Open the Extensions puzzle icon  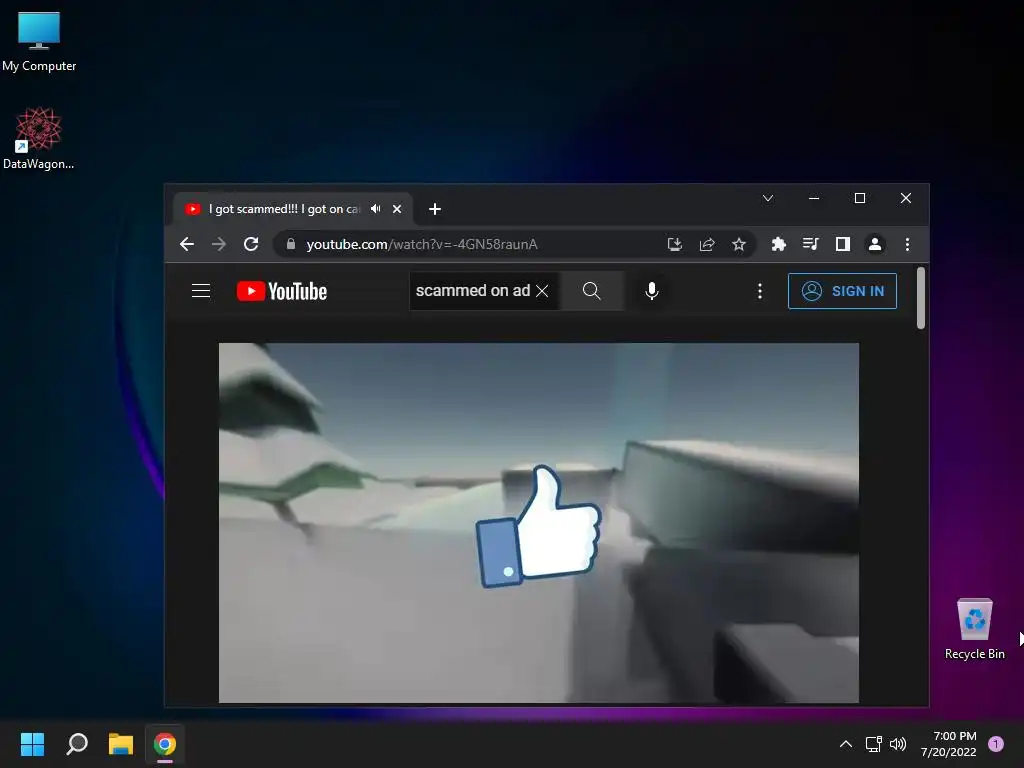click(778, 244)
